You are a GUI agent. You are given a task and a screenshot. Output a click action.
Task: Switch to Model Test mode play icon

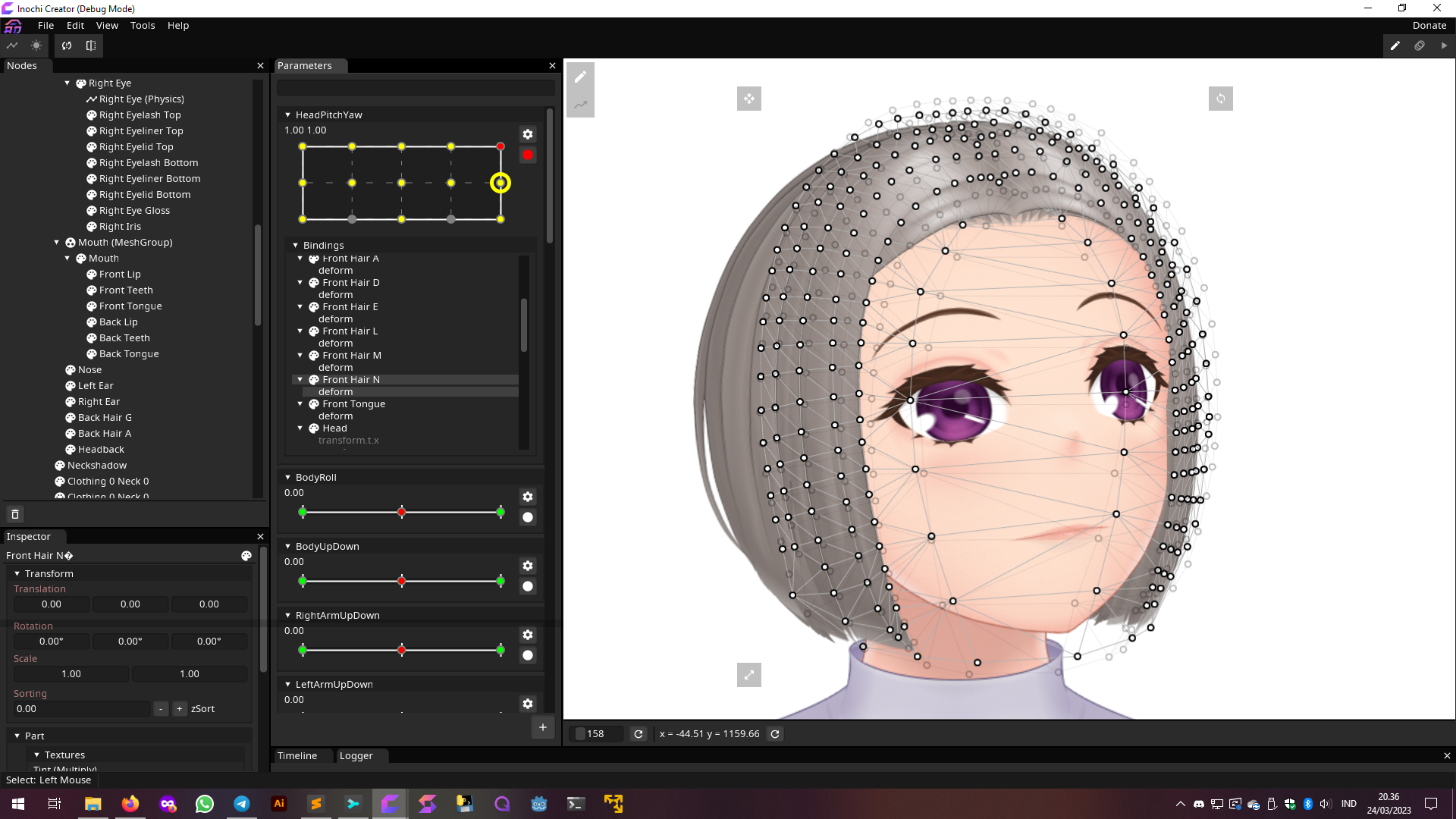[1443, 45]
